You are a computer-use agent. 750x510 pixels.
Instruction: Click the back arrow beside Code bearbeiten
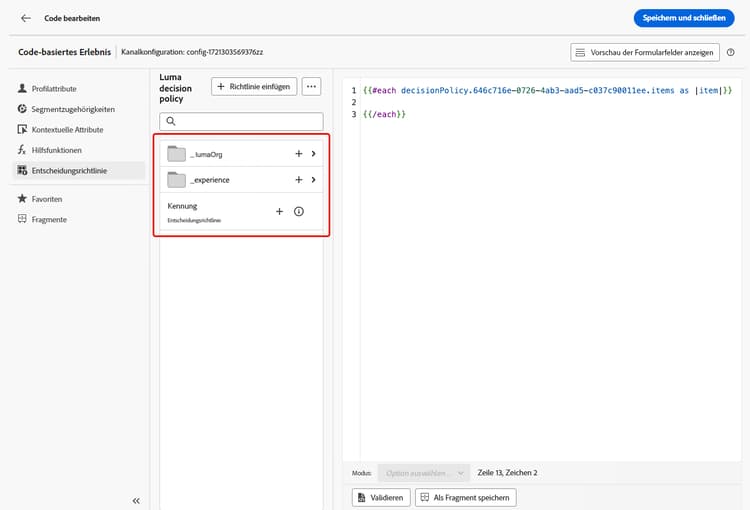tap(26, 18)
